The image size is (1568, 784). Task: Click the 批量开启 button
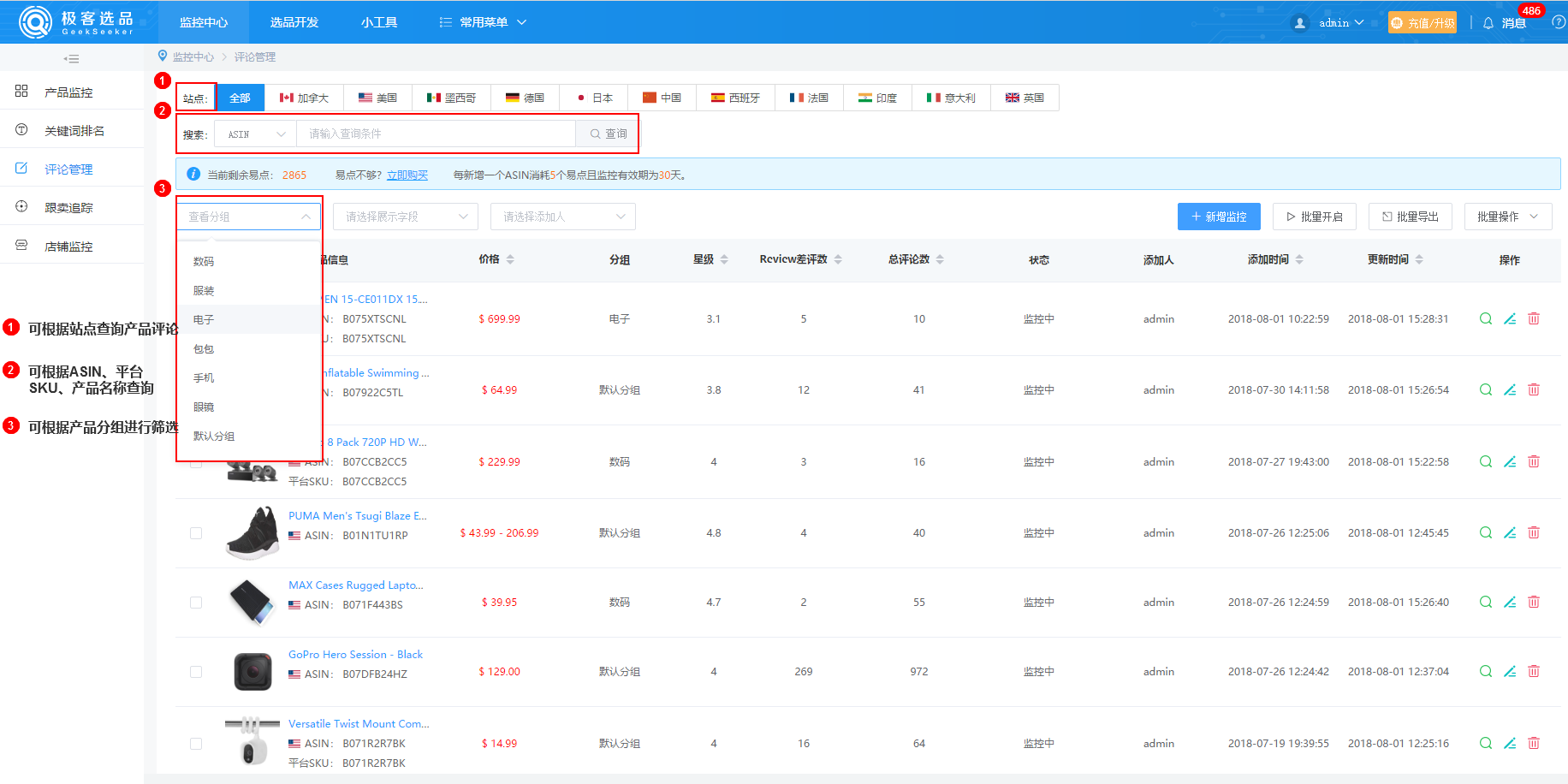click(x=1315, y=217)
